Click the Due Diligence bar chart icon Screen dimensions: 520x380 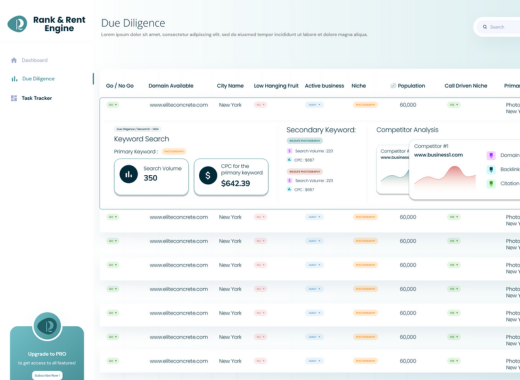pyautogui.click(x=14, y=79)
